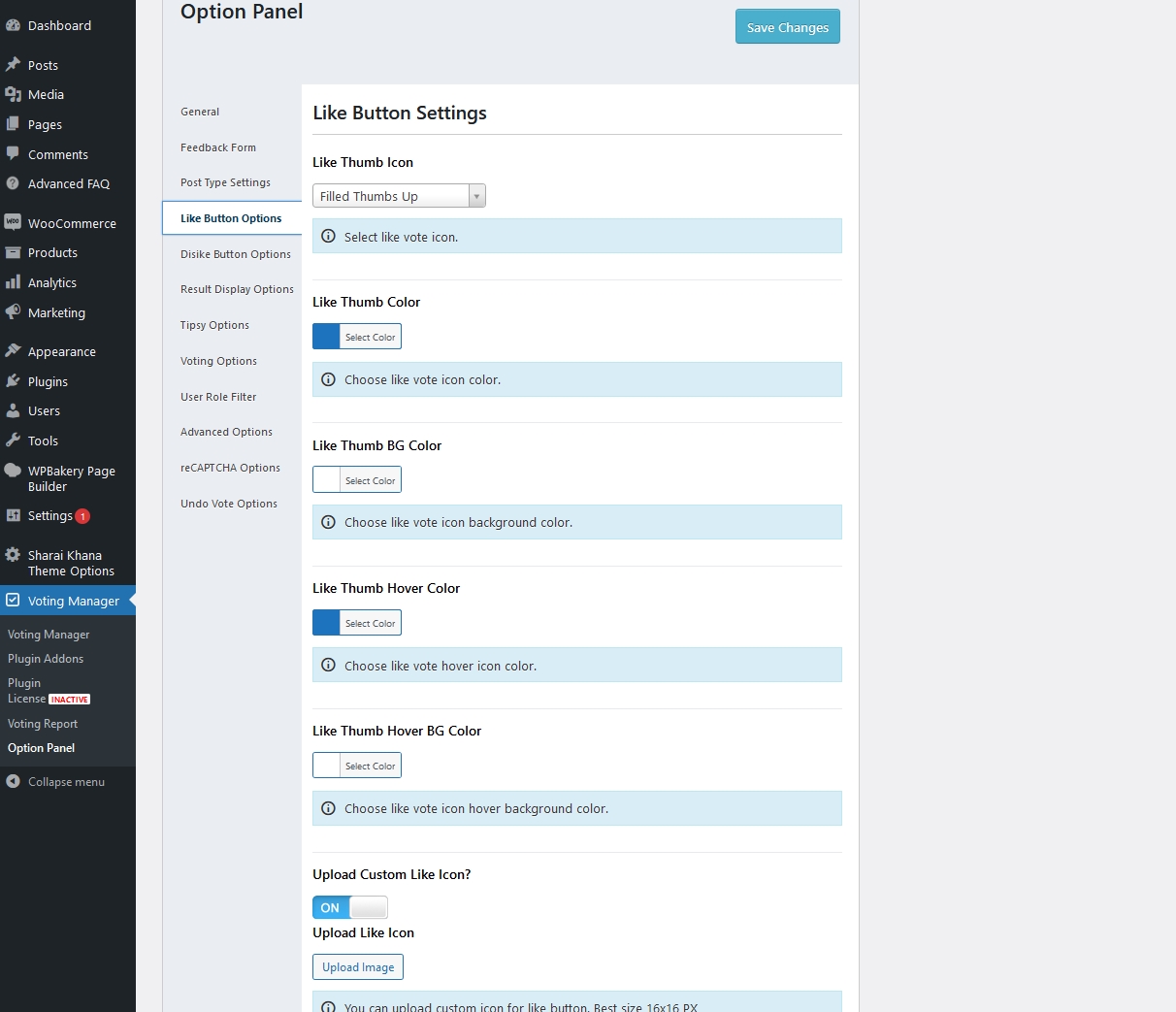Pick the Like Thumb Hover BG Color swatch
This screenshot has height=1012, width=1176.
[x=327, y=766]
